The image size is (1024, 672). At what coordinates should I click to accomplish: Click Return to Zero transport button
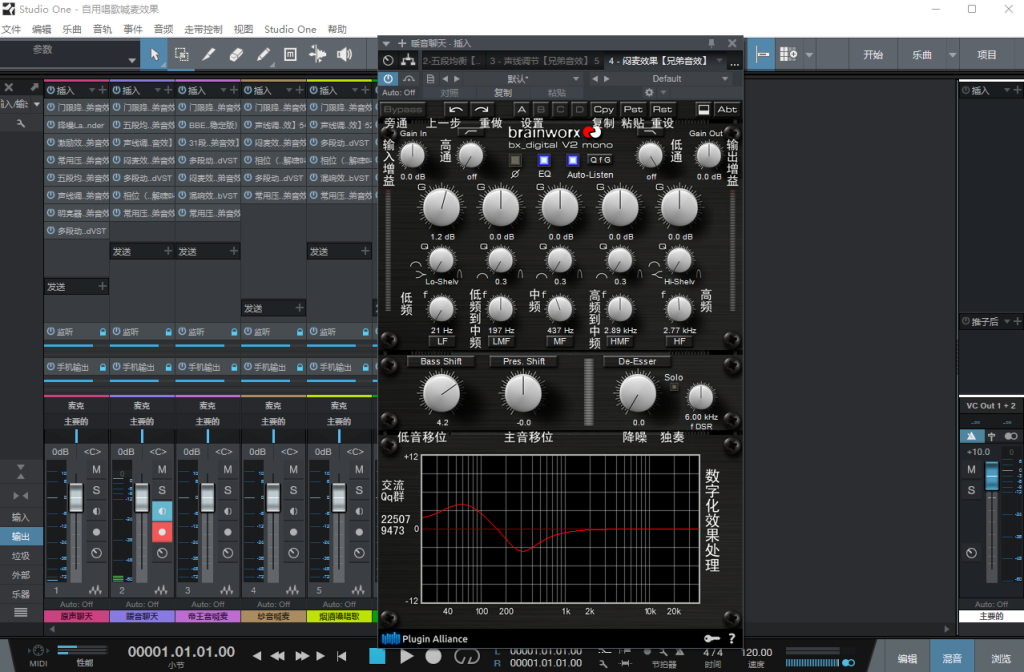pos(342,656)
